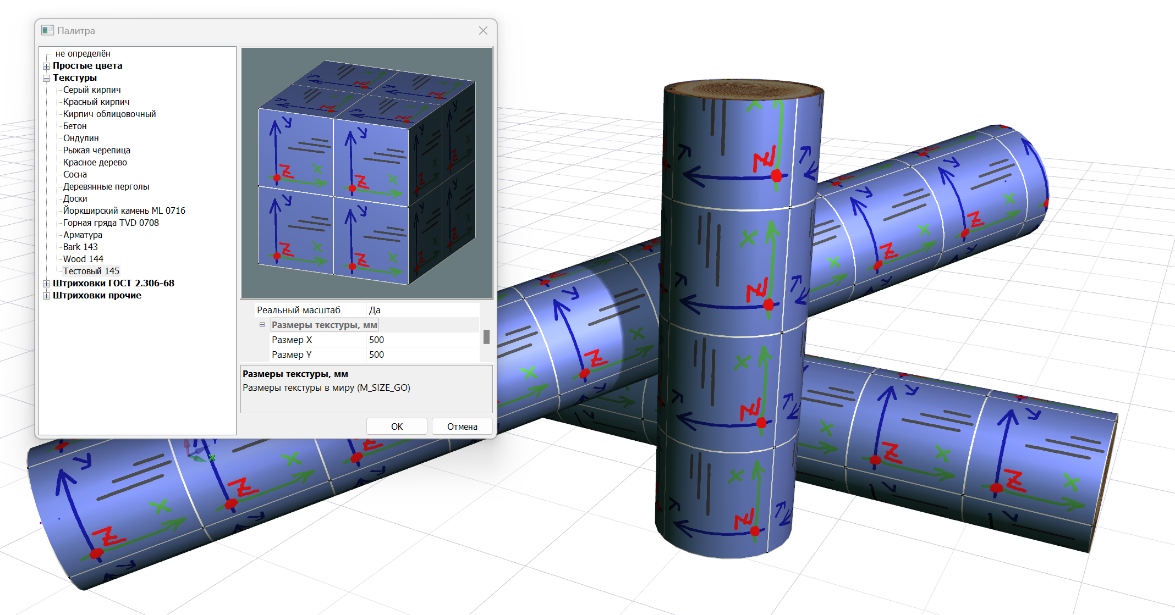1175x615 pixels.
Task: Select the Wood 144 texture
Action: [x=82, y=259]
